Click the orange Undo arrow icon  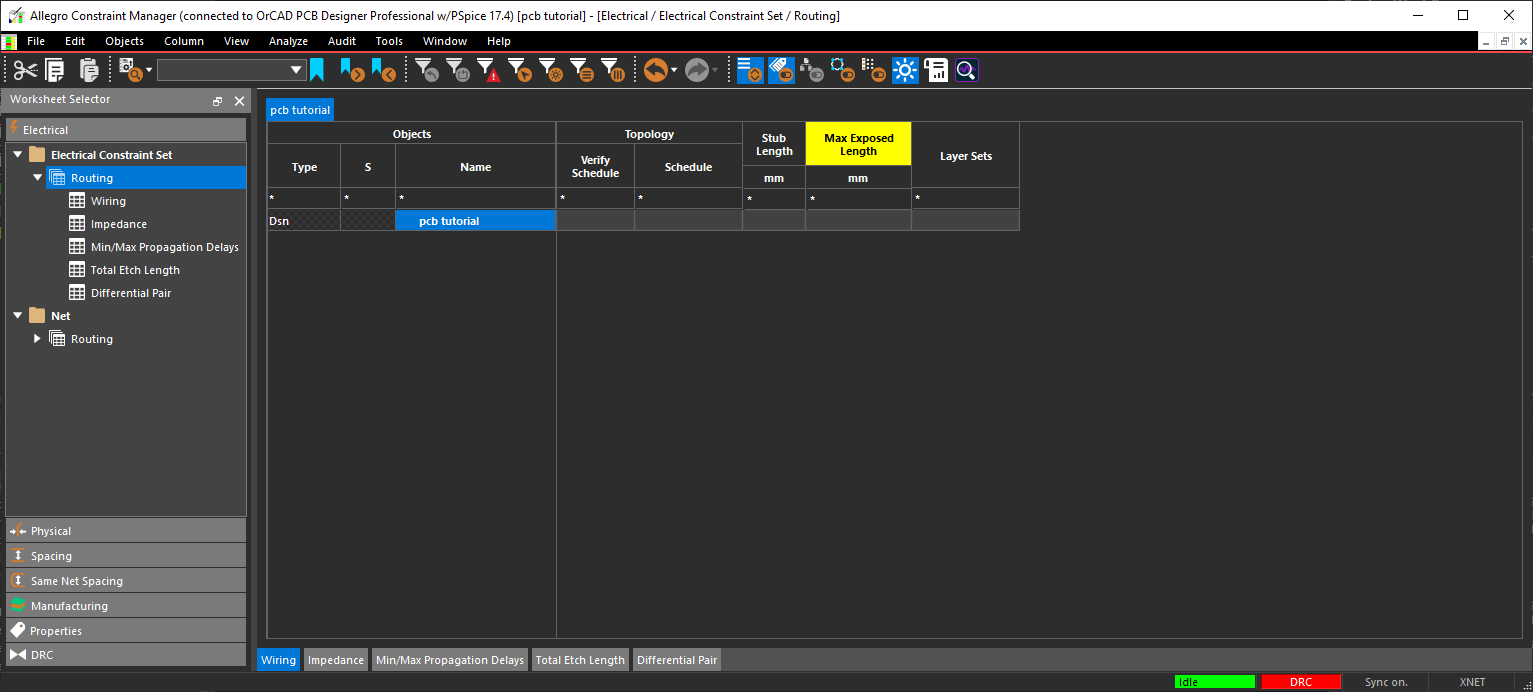[x=655, y=70]
